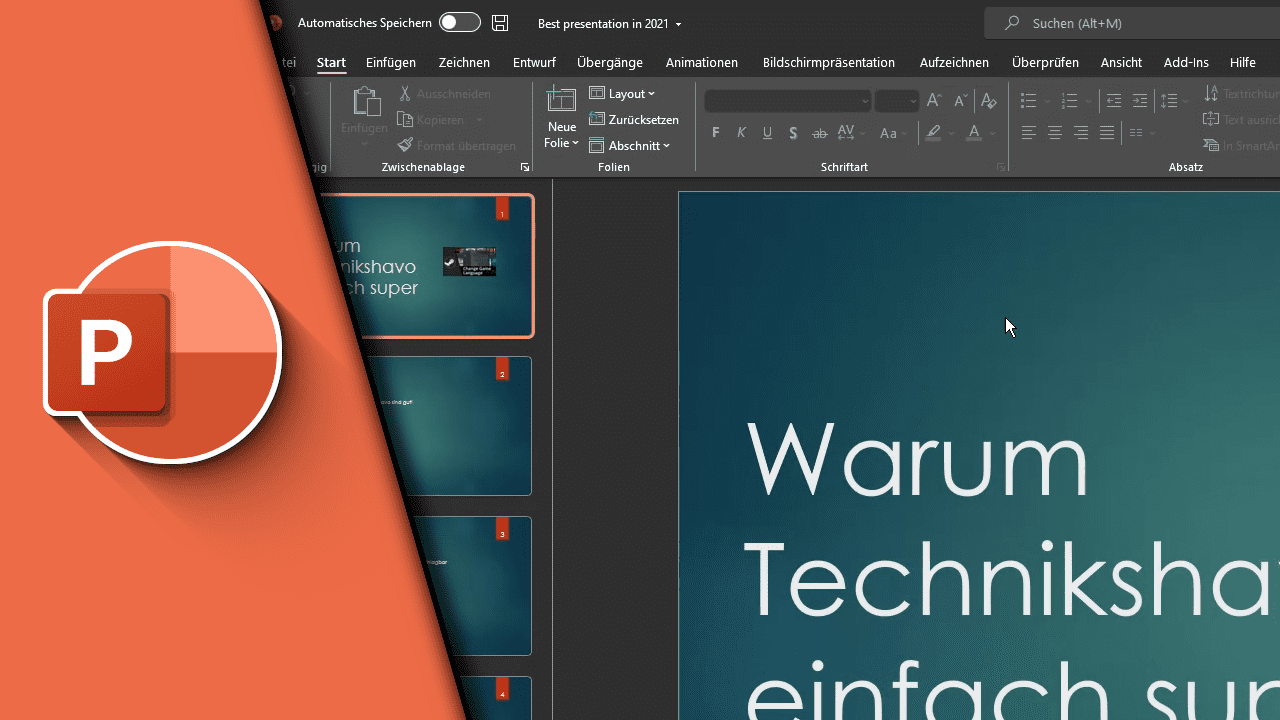Justify the text alignment
Viewport: 1280px width, 720px height.
pos(1106,133)
